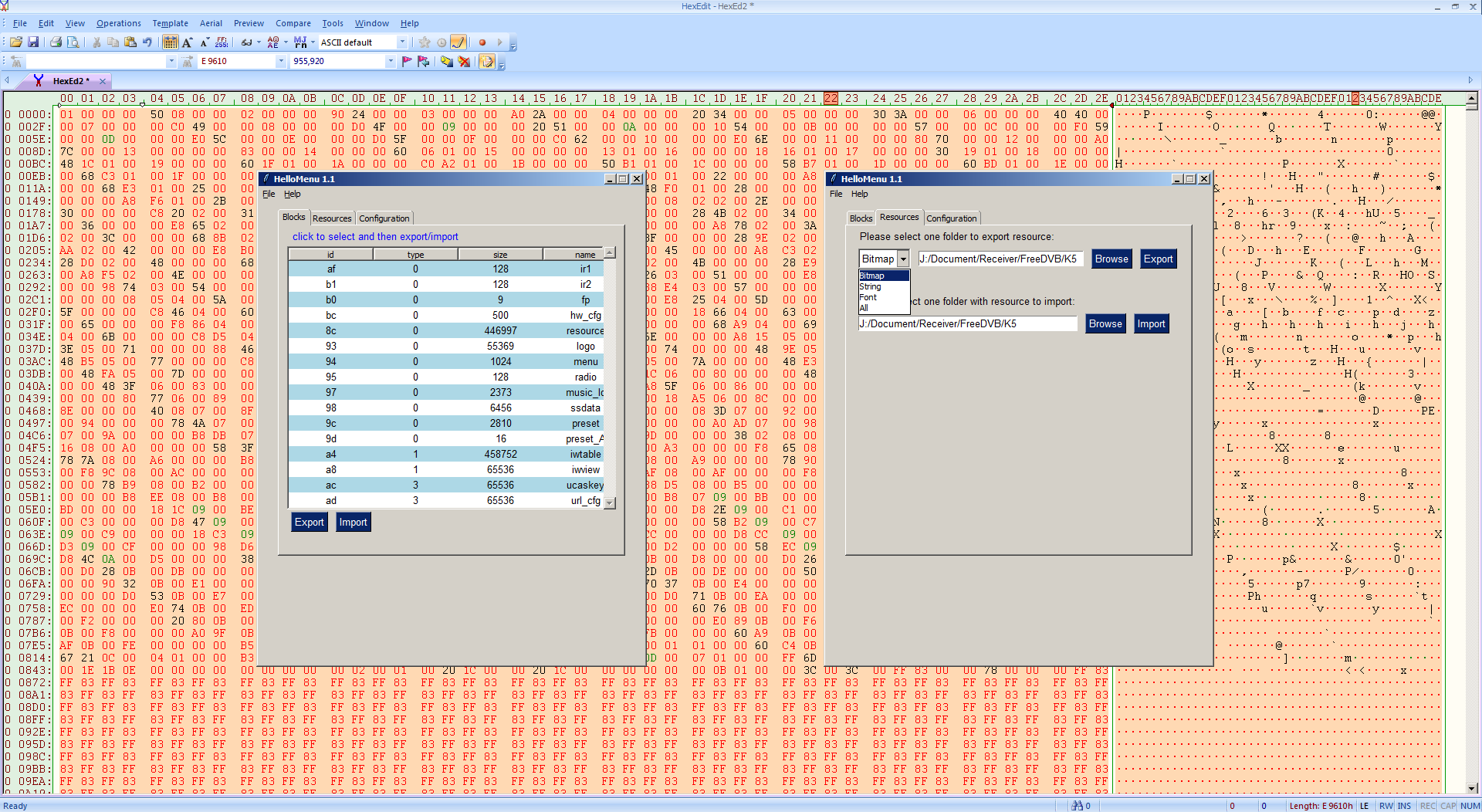Expand the decimal address 955,920 dropdown
Screen dimensions: 1482x812
click(x=391, y=61)
